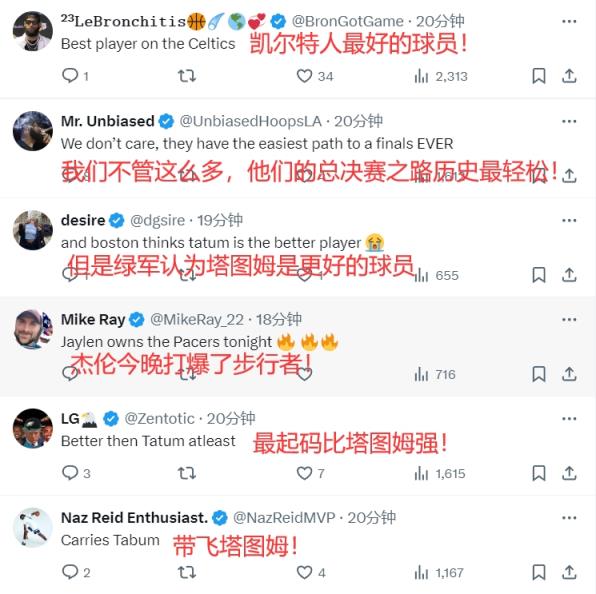This screenshot has height=594, width=596.
Task: View the 2,313 views count on LeBronchitis tweet
Action: click(x=441, y=76)
